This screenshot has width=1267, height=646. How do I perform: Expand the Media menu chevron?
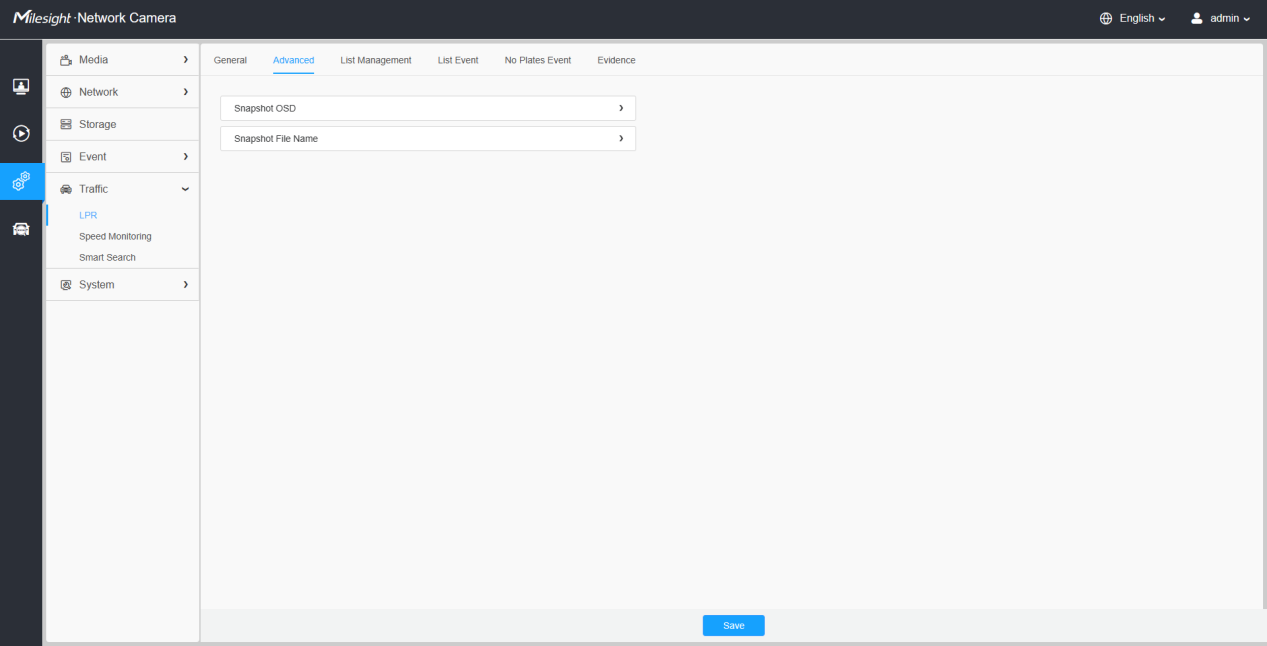(186, 60)
